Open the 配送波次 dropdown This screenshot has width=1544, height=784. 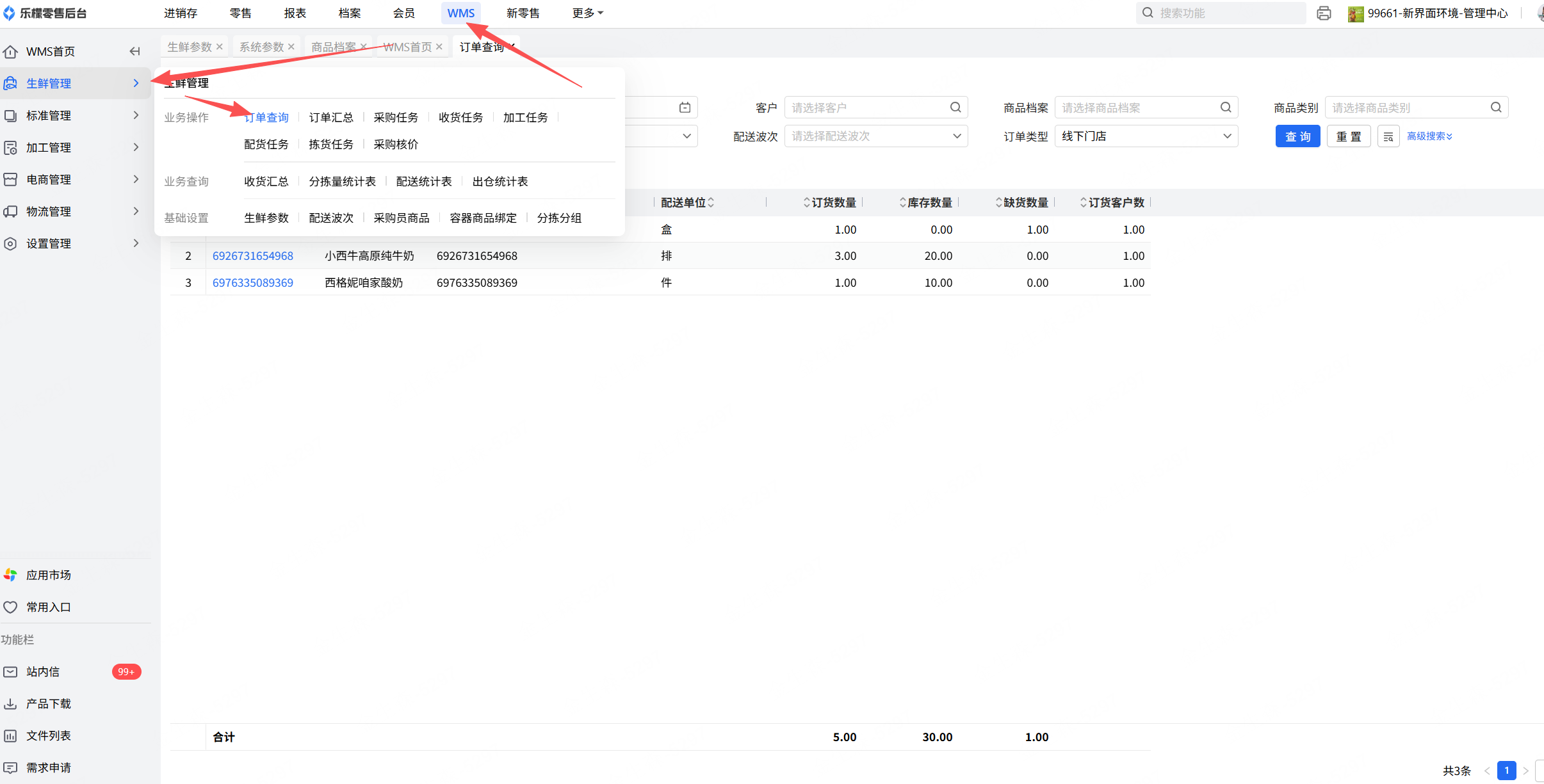coord(875,136)
